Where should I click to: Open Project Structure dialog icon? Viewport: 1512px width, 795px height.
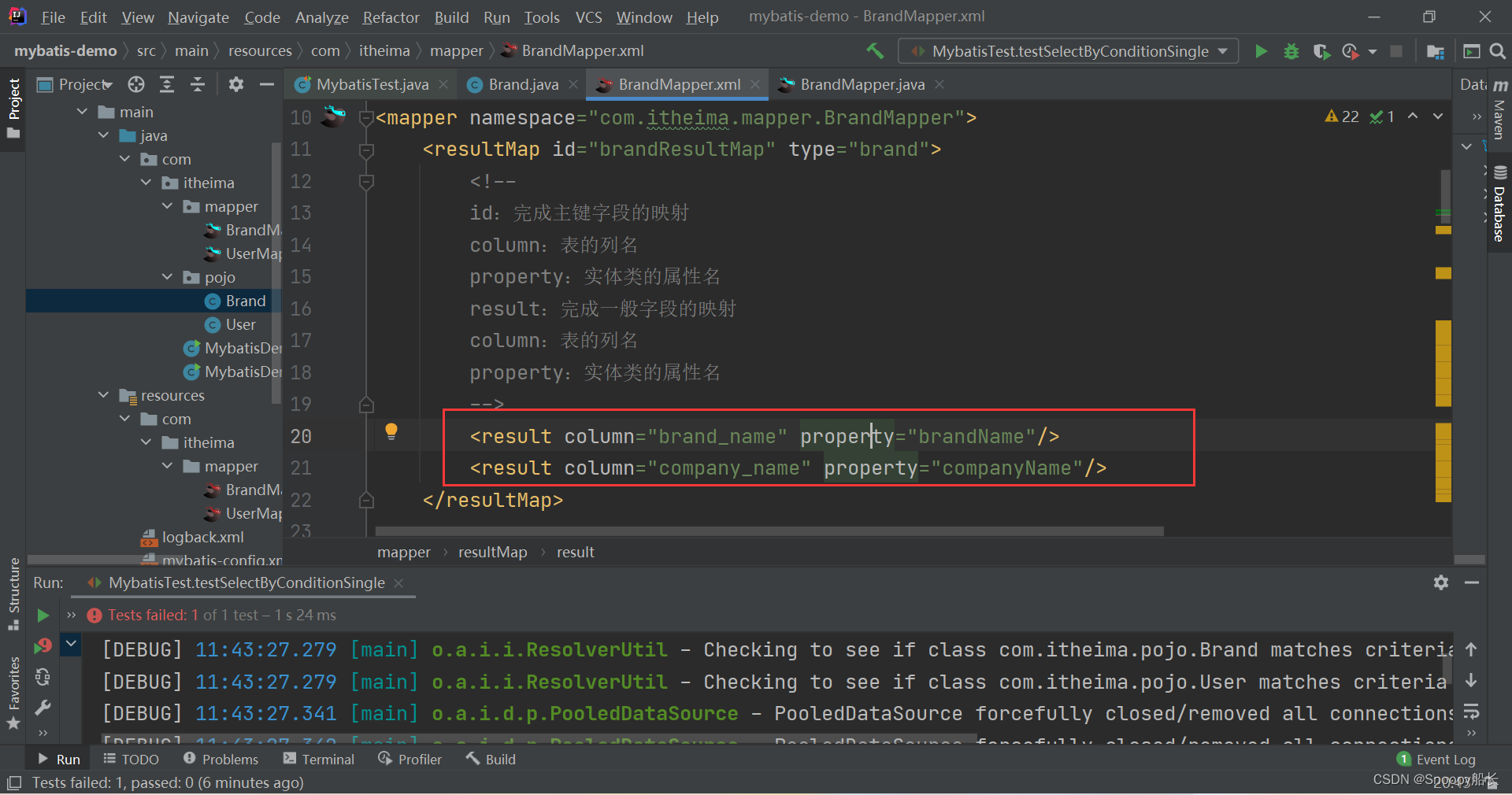pyautogui.click(x=1436, y=51)
